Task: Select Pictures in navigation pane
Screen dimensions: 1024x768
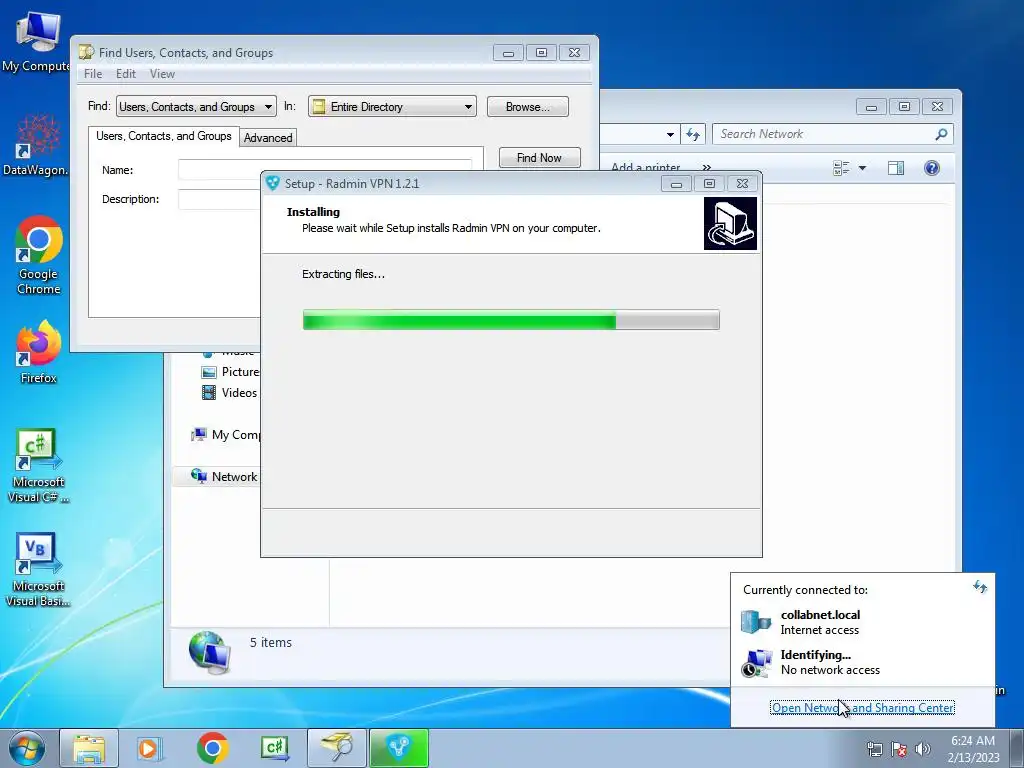Action: pos(231,372)
